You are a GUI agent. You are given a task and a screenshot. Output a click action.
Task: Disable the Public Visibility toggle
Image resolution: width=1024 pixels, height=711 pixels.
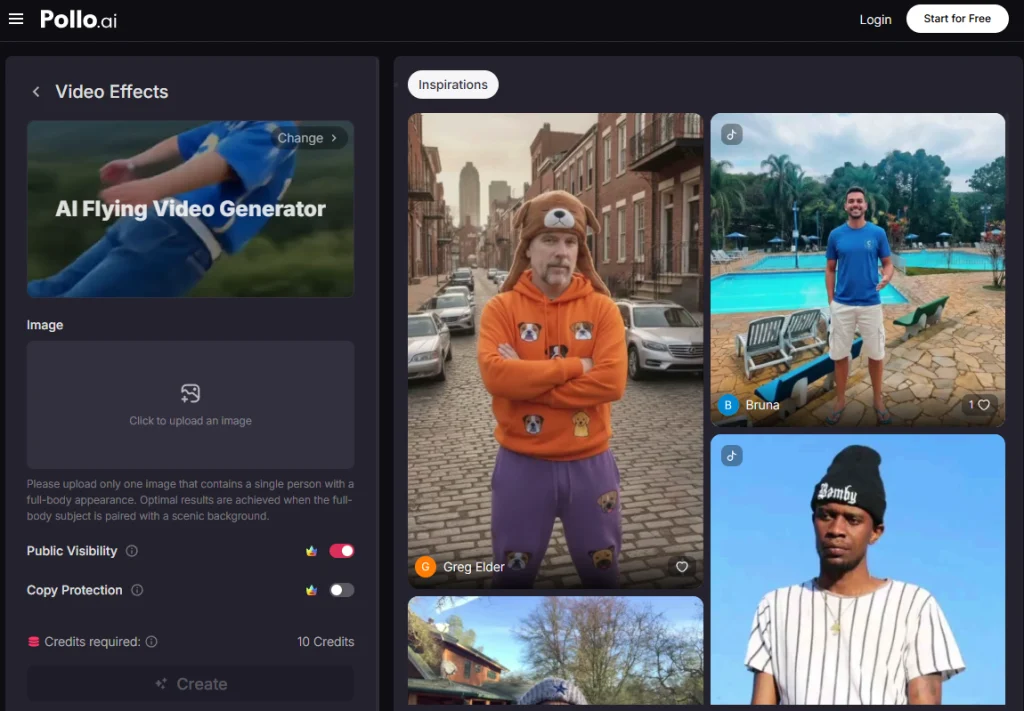342,551
